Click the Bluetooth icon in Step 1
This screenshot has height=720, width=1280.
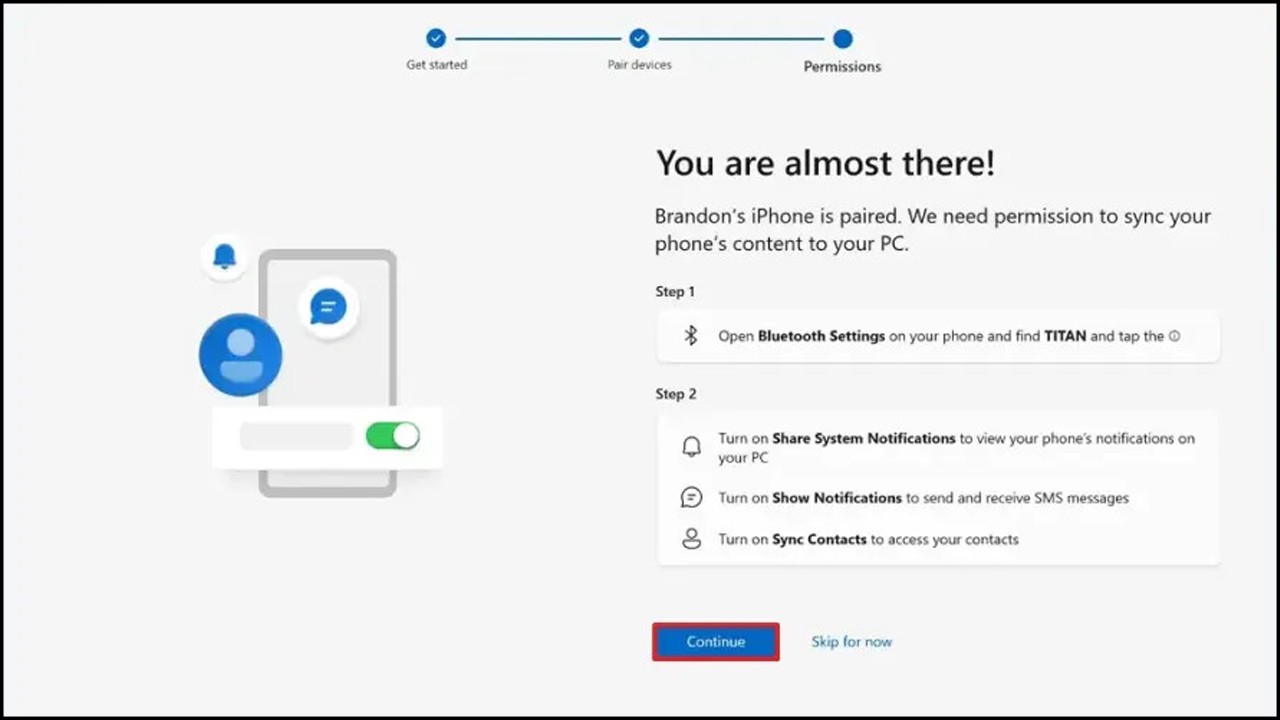point(690,336)
